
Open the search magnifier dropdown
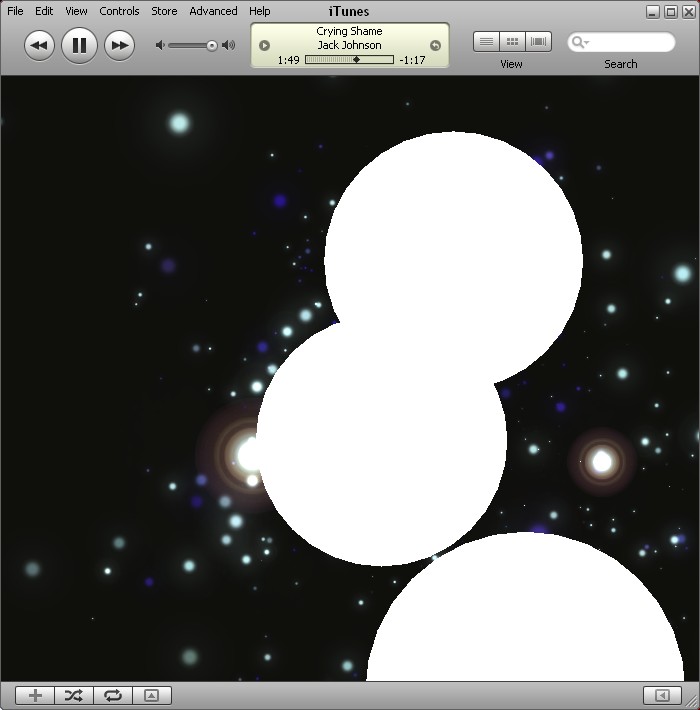coord(580,42)
